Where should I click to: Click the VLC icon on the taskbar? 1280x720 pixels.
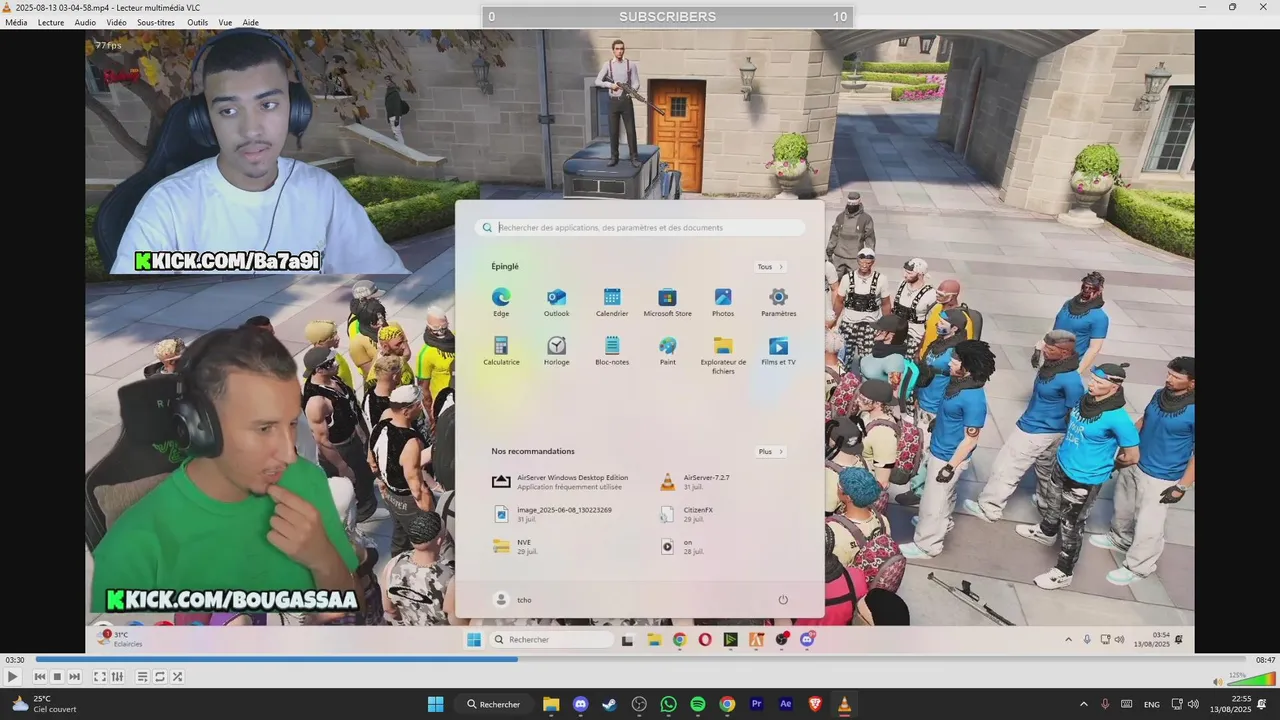click(x=844, y=704)
